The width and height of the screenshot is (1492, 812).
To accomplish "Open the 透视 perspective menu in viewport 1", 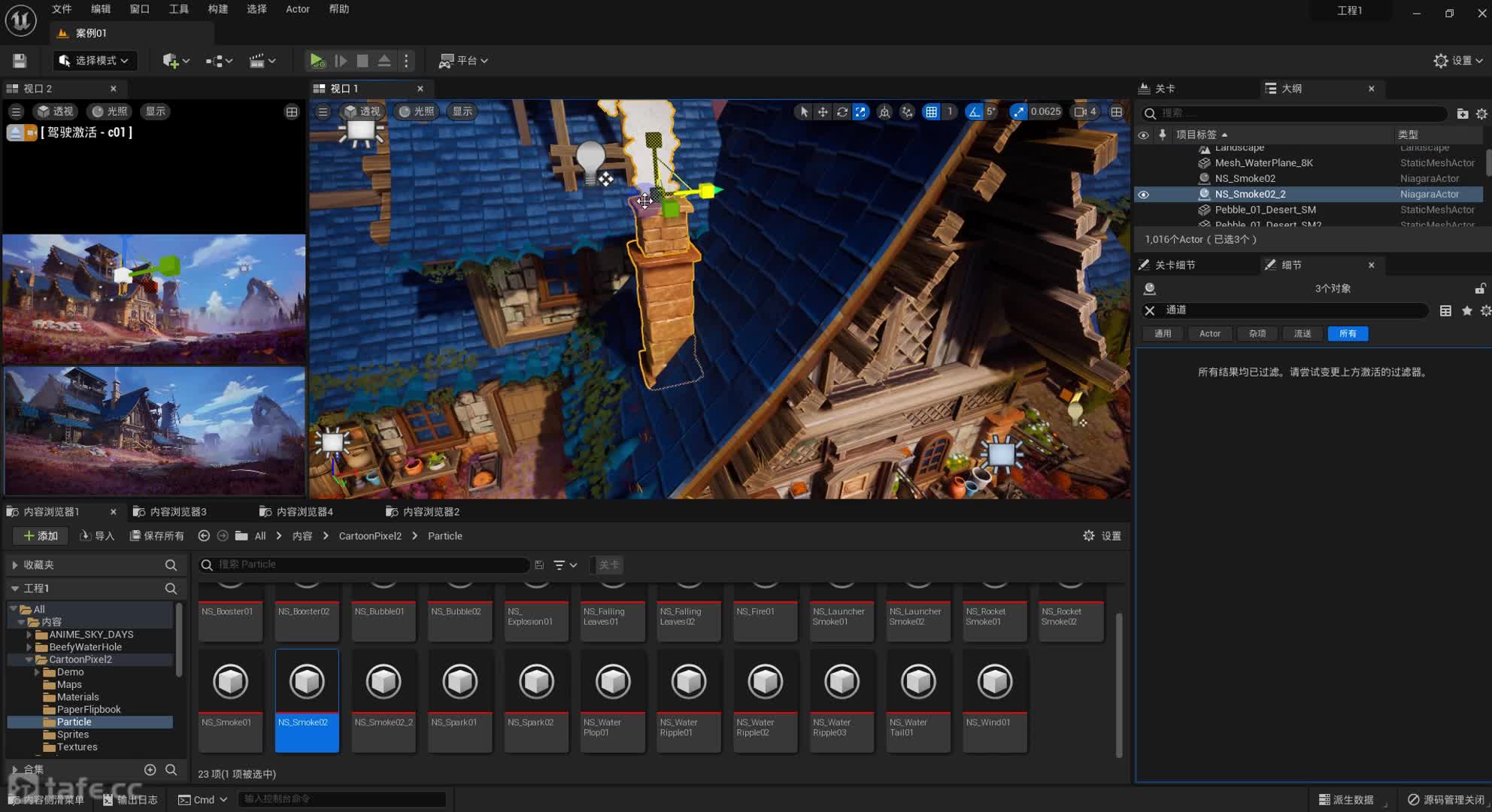I will point(363,111).
